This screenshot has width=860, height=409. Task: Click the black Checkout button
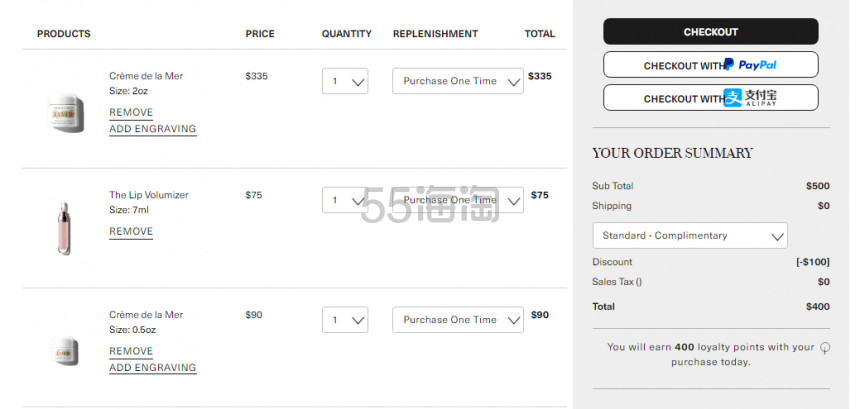point(711,32)
